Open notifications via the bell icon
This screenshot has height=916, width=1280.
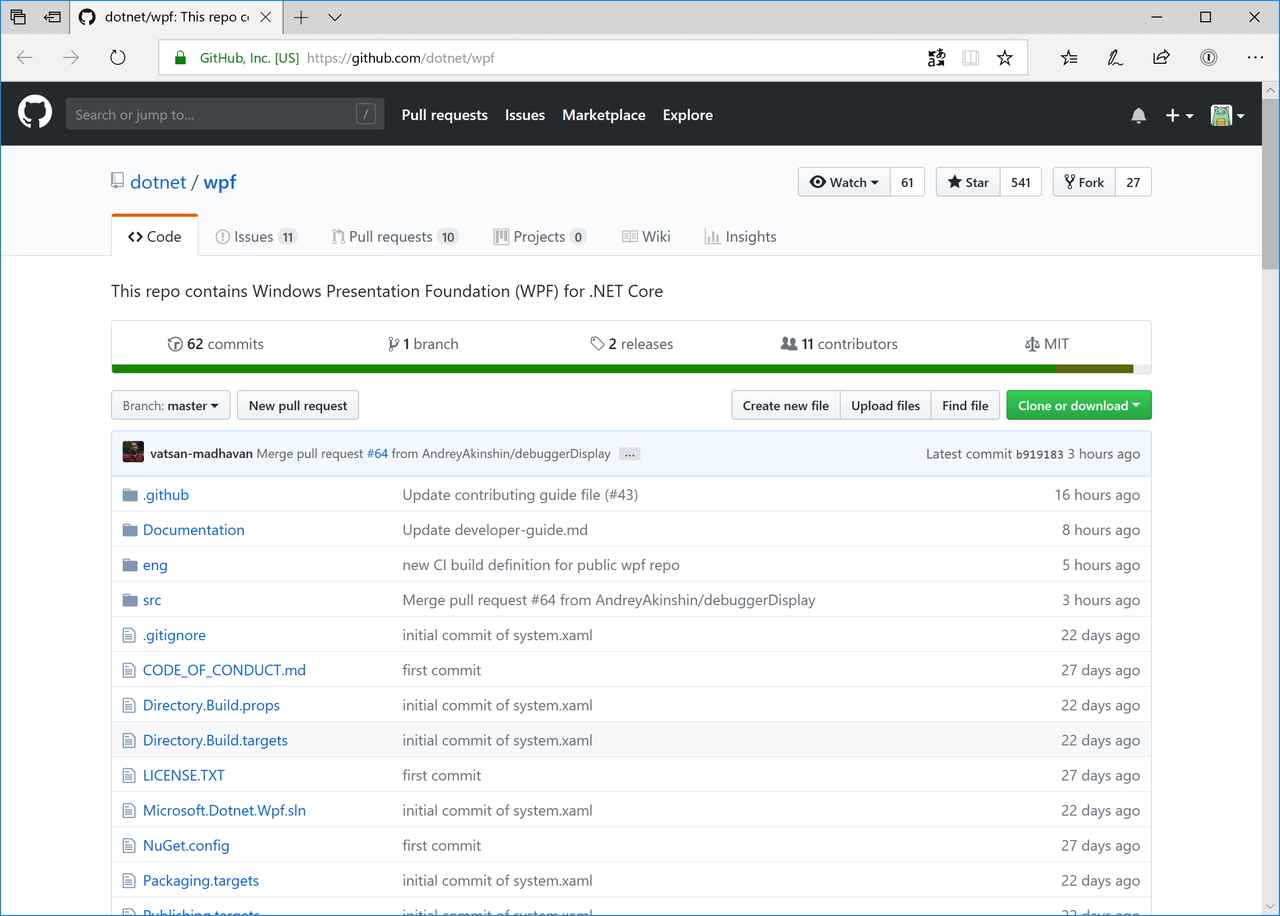click(1138, 115)
